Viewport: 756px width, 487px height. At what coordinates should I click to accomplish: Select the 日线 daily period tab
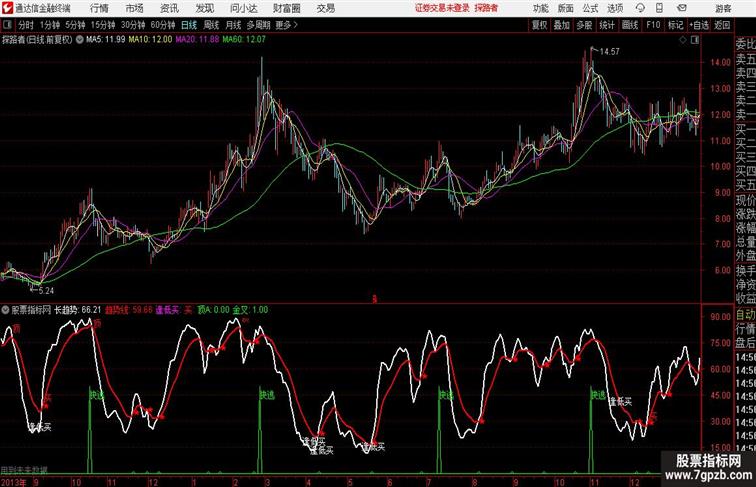coord(189,25)
